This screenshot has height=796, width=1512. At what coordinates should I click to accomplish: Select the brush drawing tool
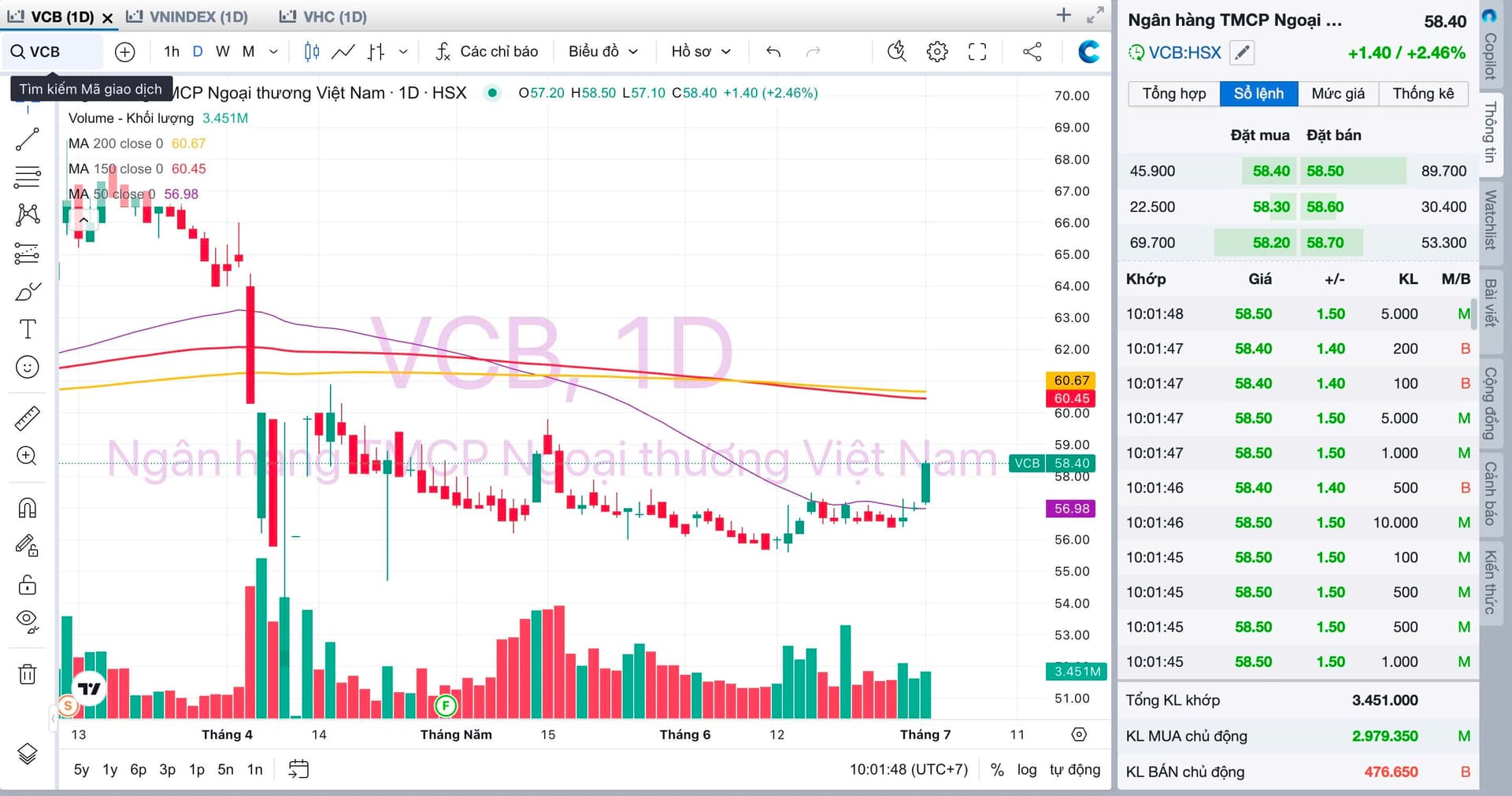coord(28,292)
